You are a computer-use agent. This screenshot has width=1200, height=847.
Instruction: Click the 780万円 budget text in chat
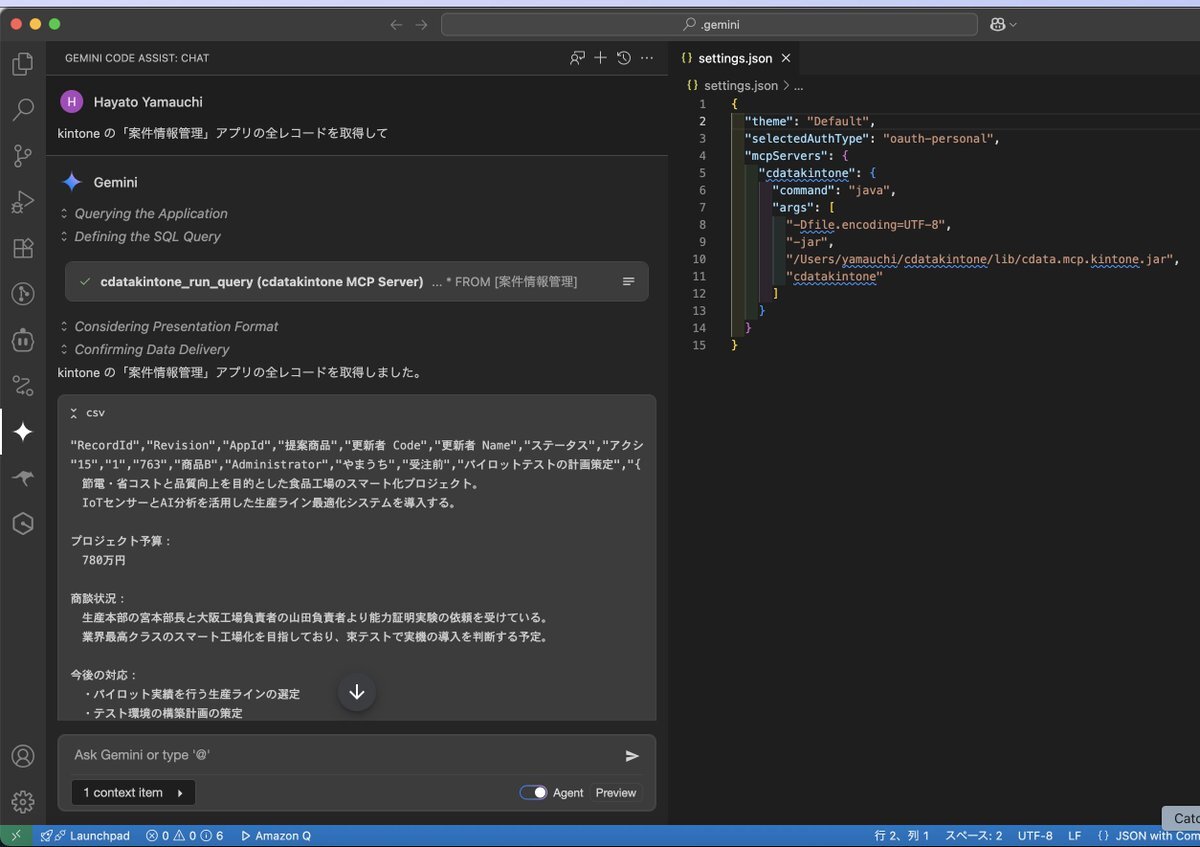[104, 560]
